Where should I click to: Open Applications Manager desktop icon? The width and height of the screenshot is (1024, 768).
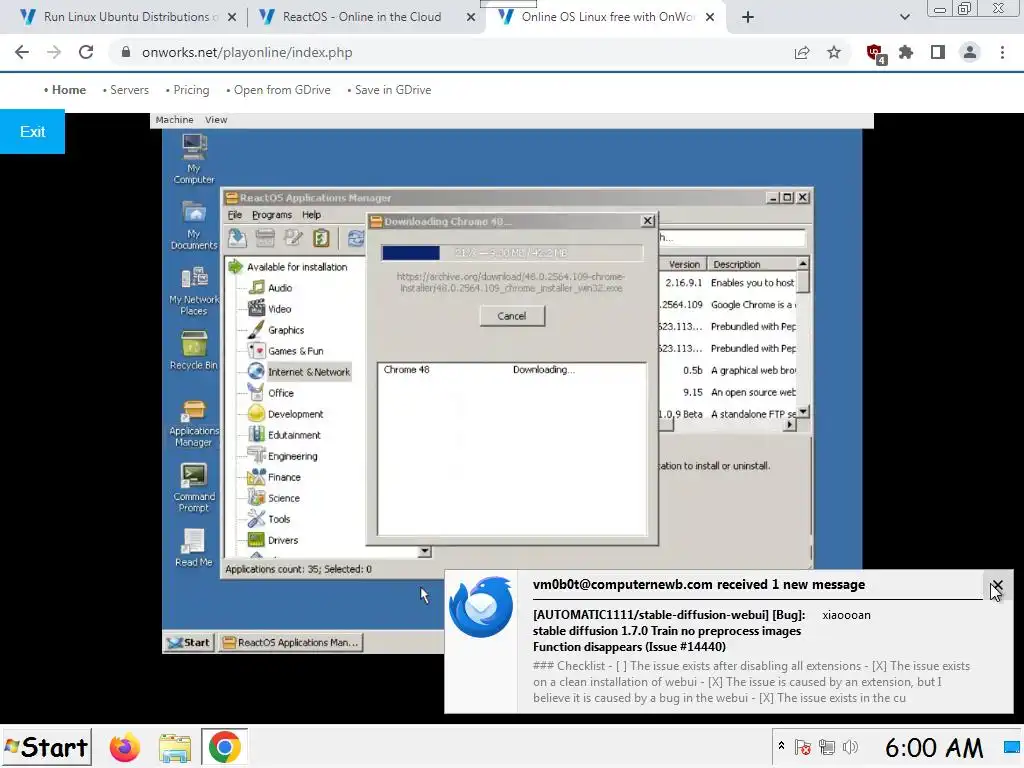click(x=194, y=423)
